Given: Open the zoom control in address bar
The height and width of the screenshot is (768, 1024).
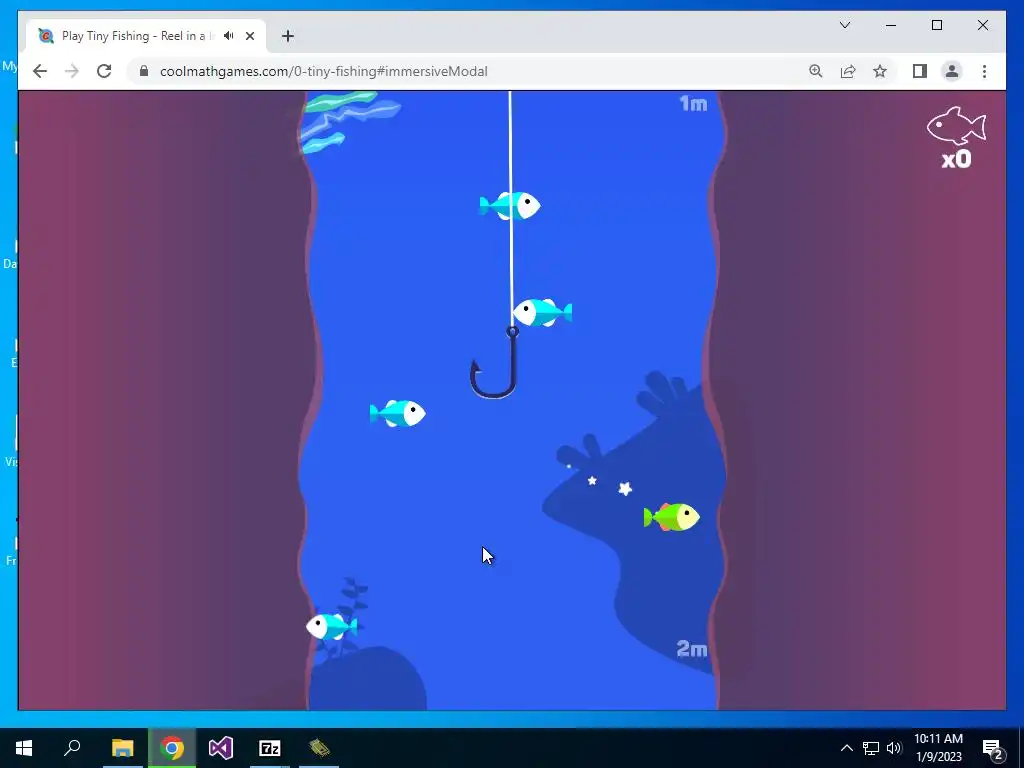Looking at the screenshot, I should click(x=816, y=71).
